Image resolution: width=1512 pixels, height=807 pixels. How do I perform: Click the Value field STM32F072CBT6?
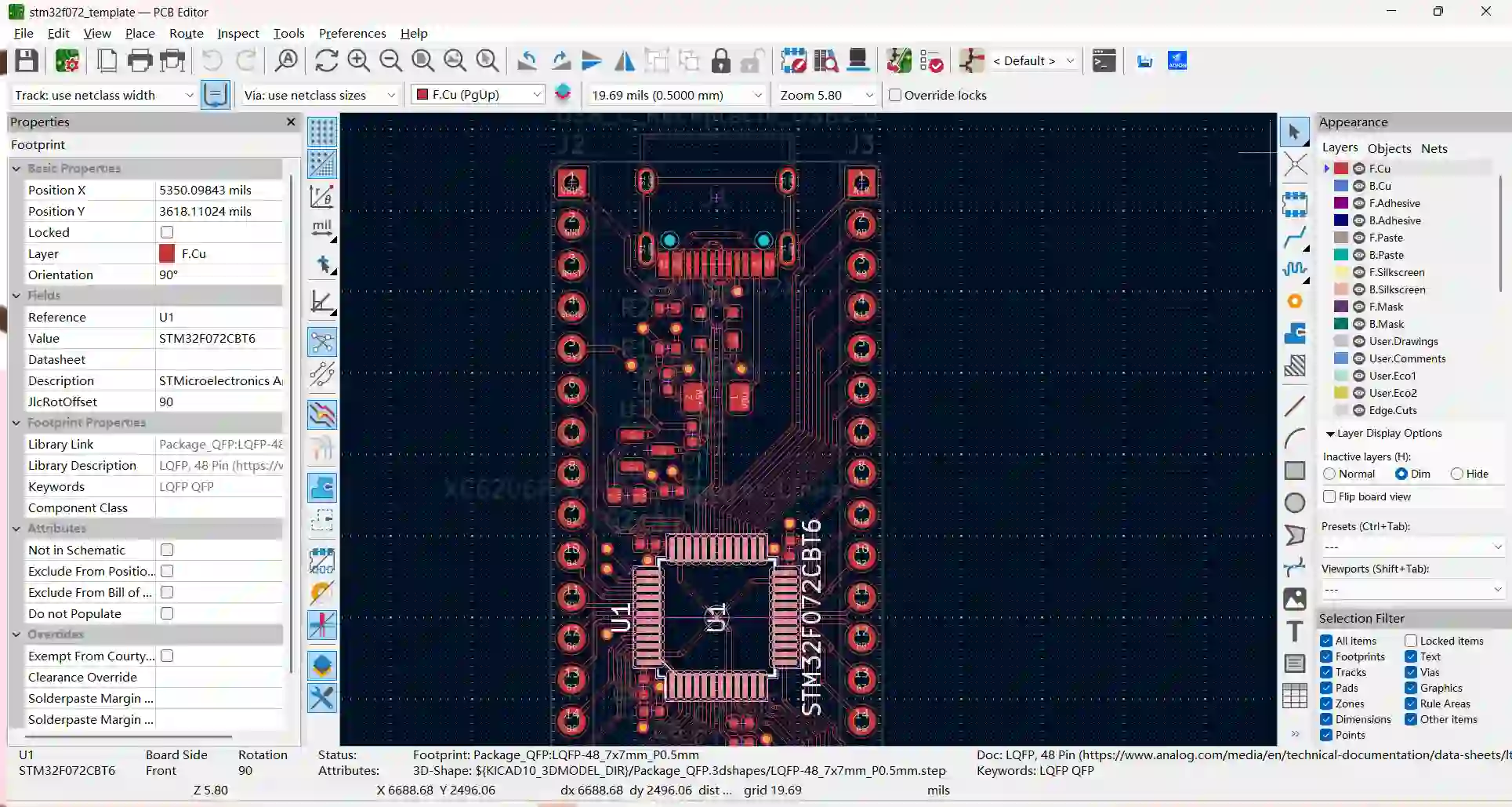[x=219, y=338]
